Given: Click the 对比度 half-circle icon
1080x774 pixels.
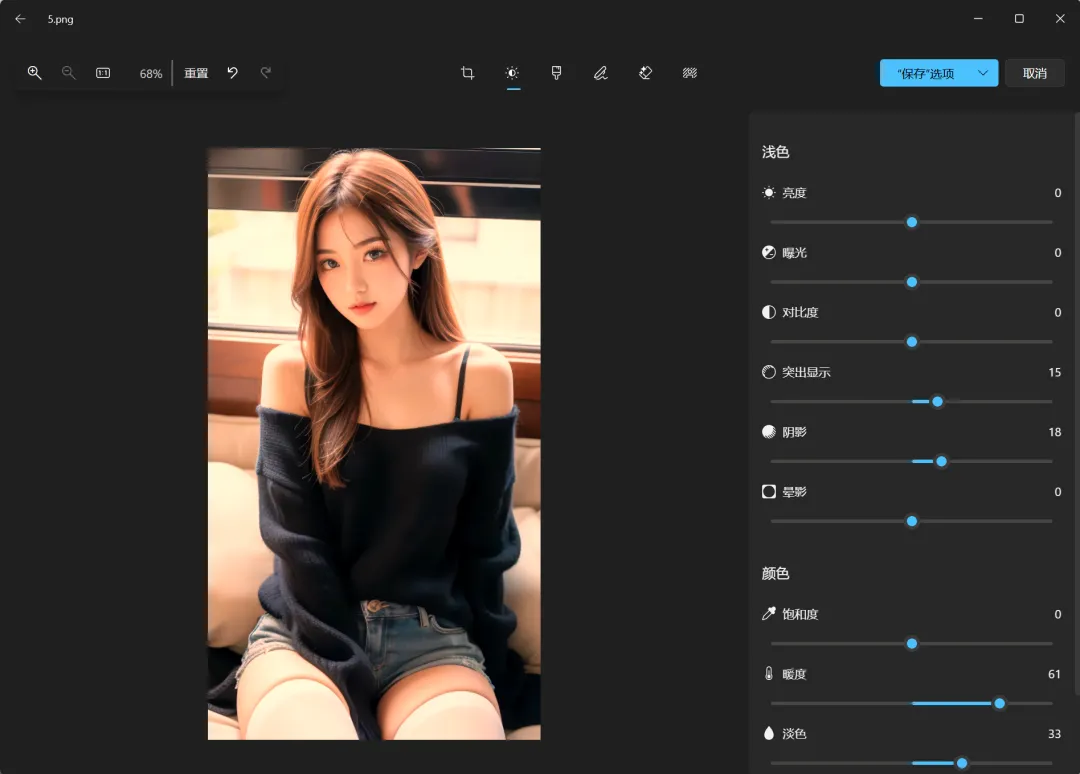Looking at the screenshot, I should [769, 312].
